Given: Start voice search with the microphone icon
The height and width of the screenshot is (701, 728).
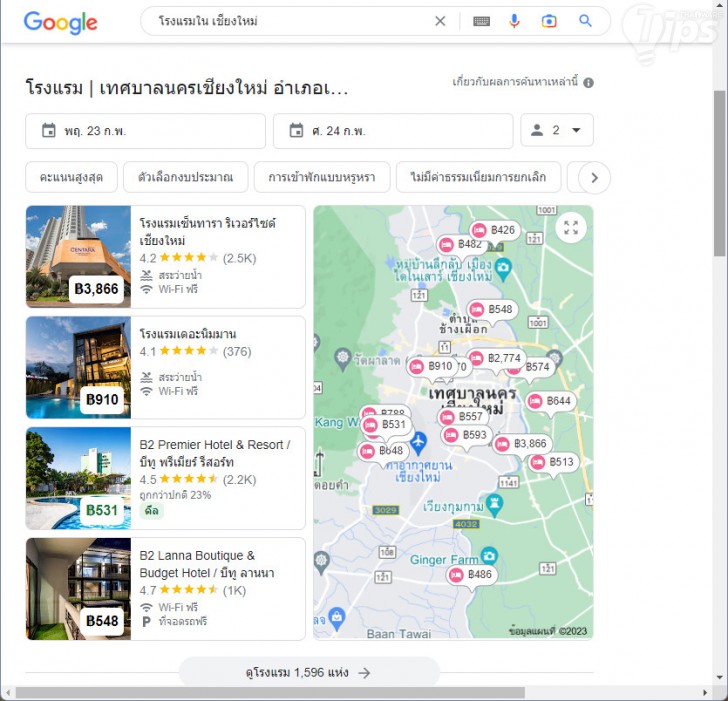Looking at the screenshot, I should point(514,21).
